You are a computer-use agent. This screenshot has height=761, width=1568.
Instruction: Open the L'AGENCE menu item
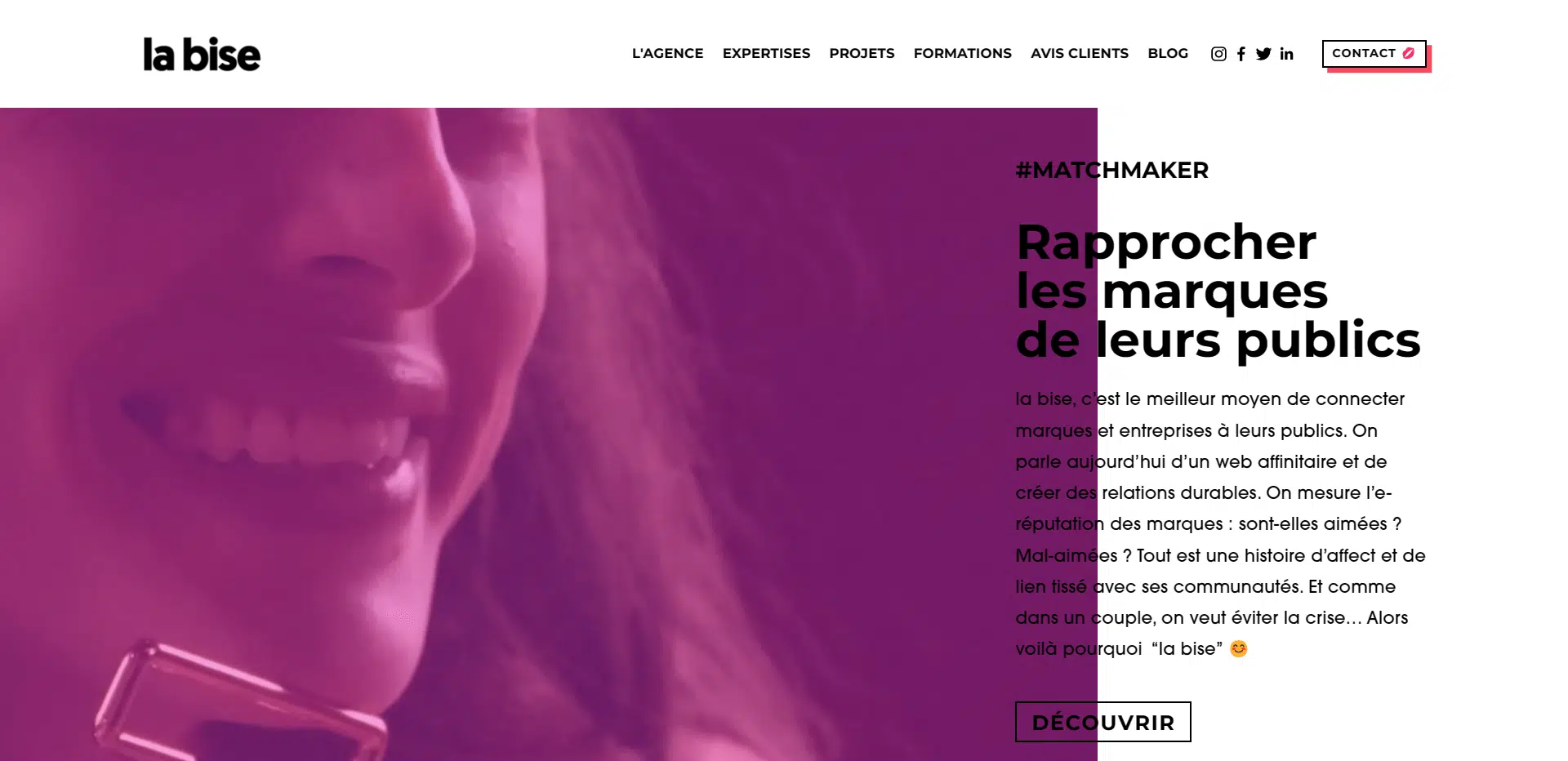coord(667,53)
